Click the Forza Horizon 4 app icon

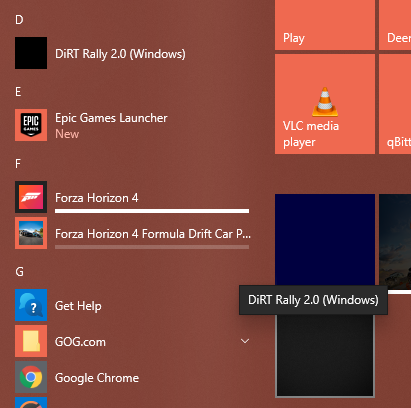tap(31, 197)
